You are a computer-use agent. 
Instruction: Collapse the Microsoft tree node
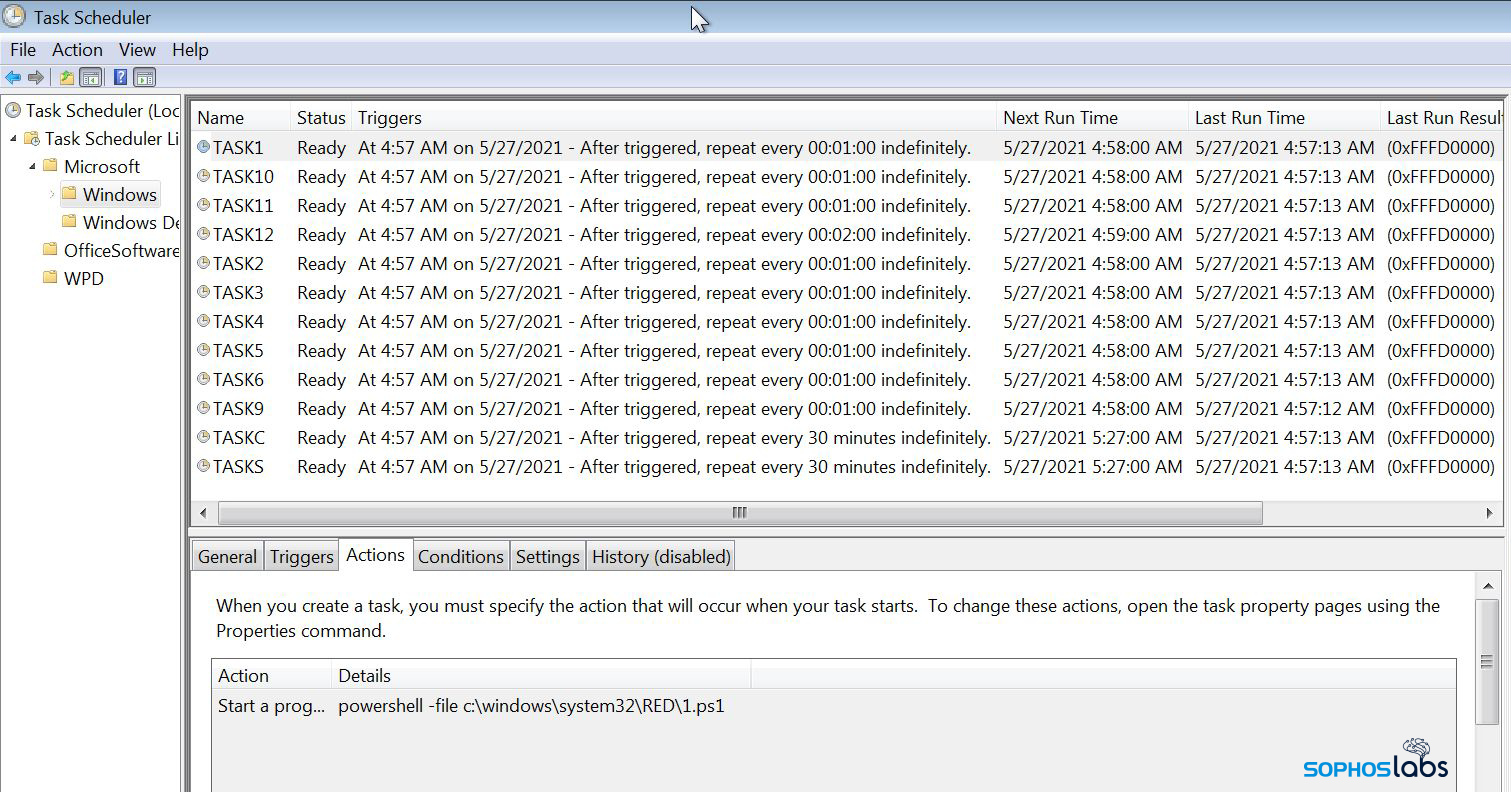pyautogui.click(x=31, y=166)
